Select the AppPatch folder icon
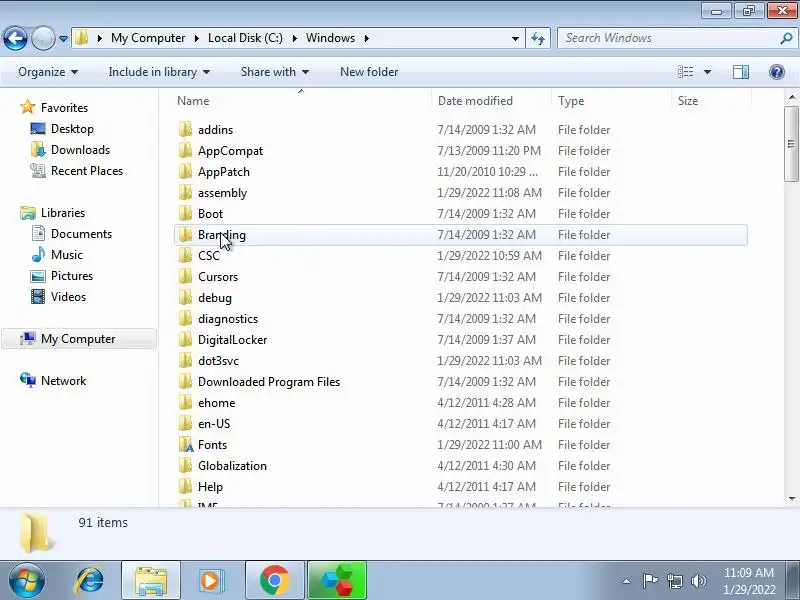Viewport: 800px width, 600px height. coord(185,171)
